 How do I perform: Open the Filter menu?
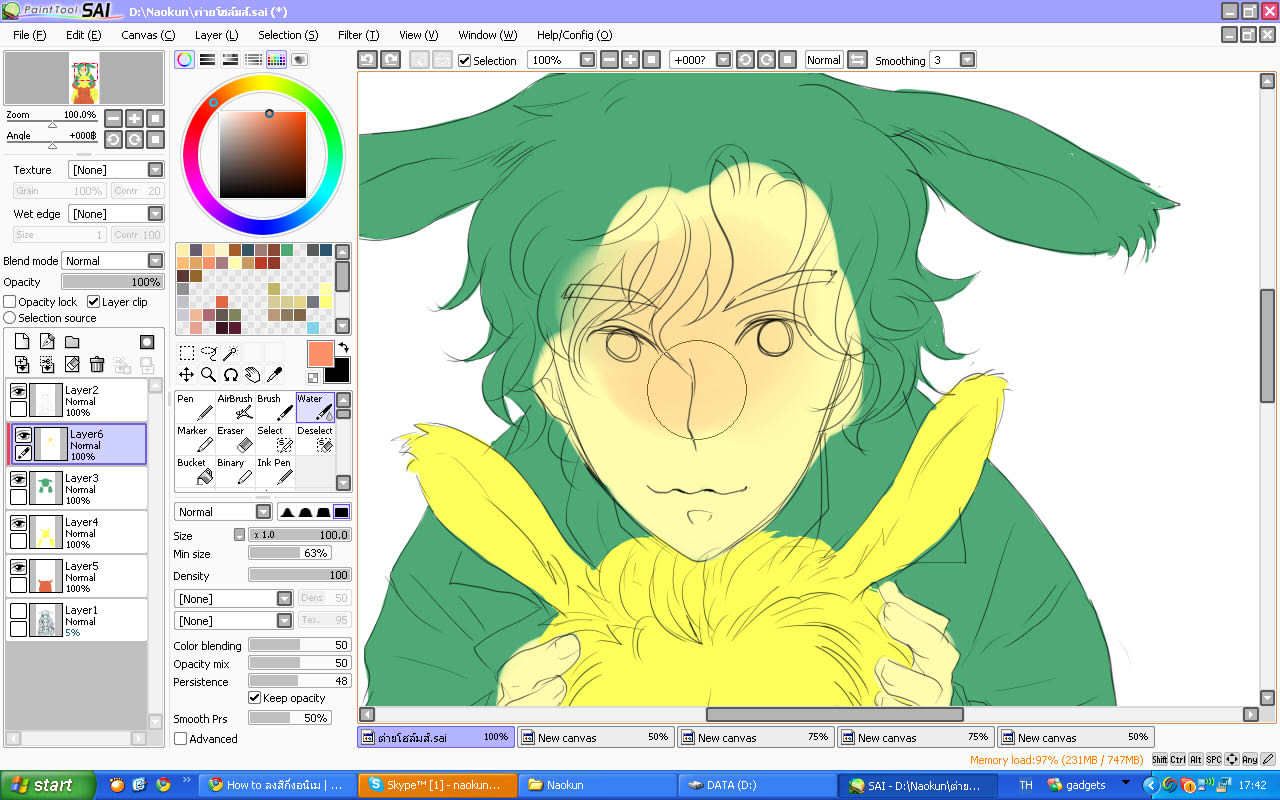click(358, 35)
